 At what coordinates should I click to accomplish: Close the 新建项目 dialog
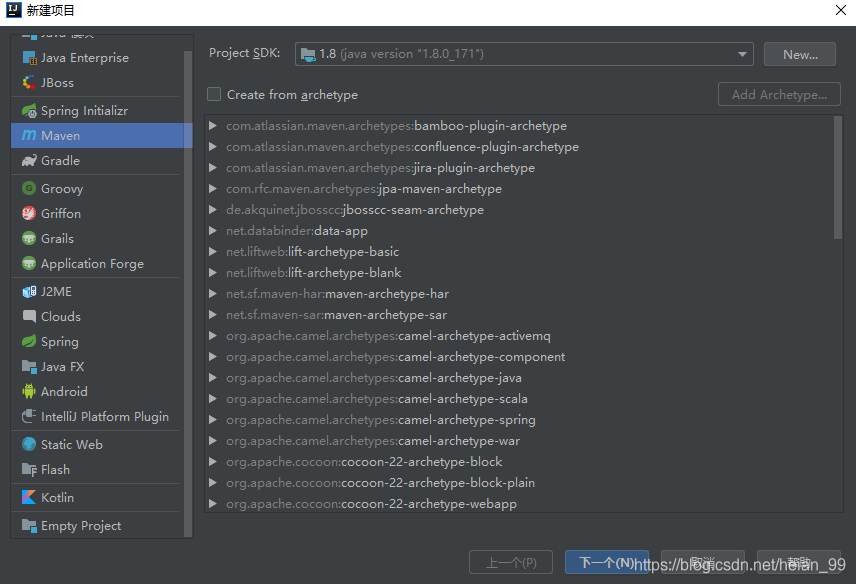[841, 10]
